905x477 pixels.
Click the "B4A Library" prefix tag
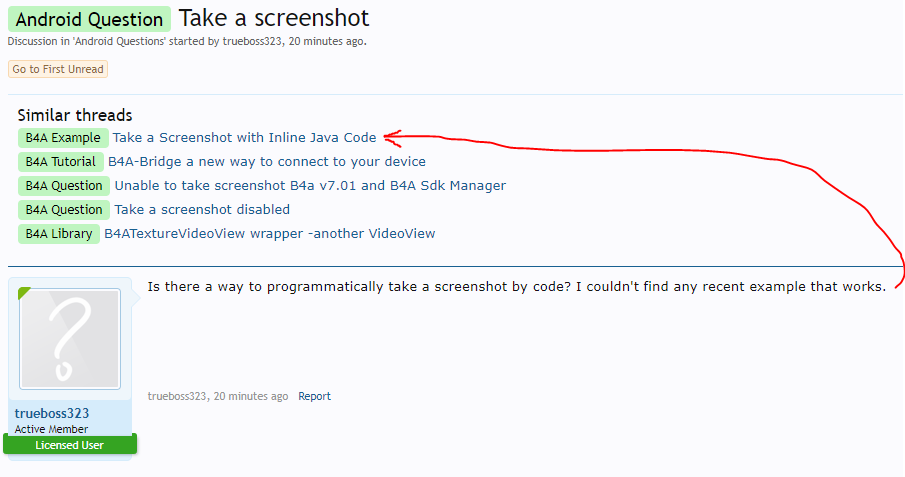coord(59,234)
